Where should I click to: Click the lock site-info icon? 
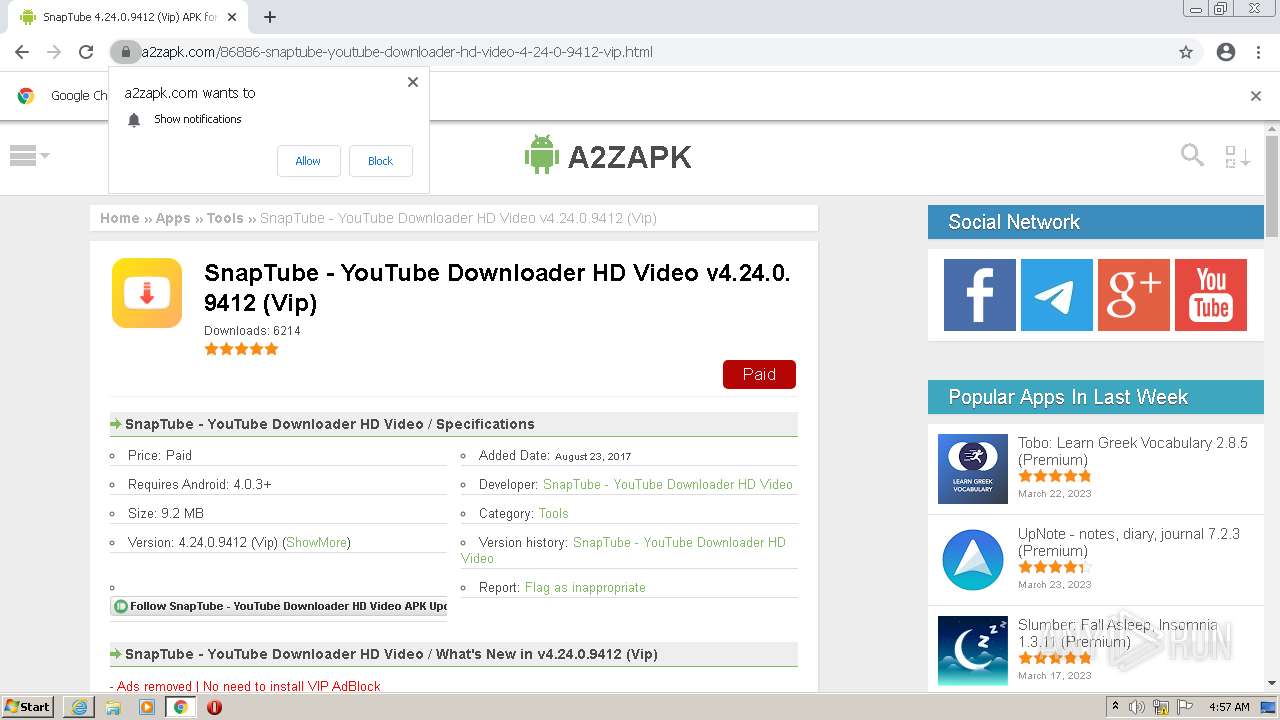125,52
